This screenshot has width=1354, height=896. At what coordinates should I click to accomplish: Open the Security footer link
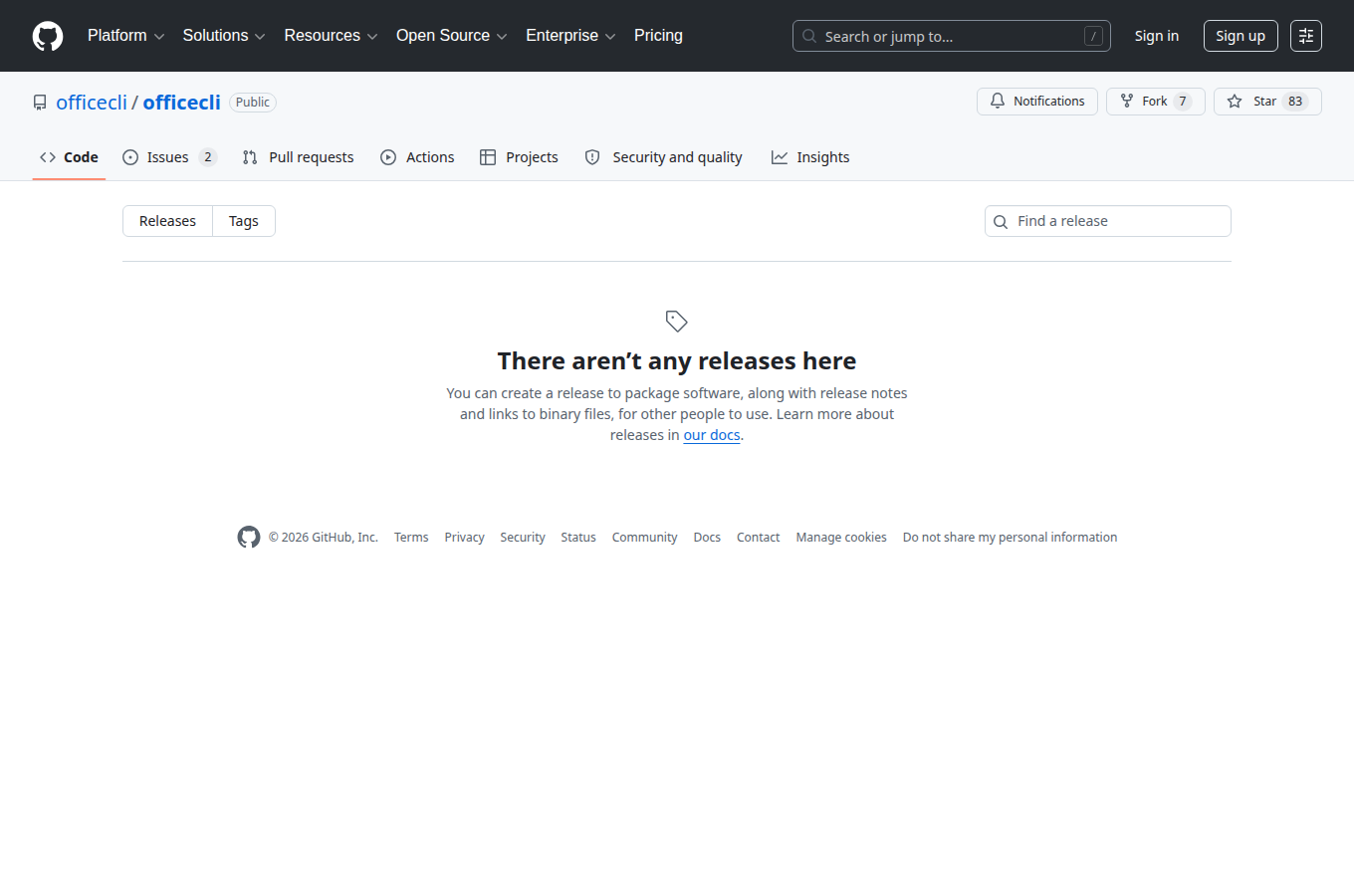point(523,538)
